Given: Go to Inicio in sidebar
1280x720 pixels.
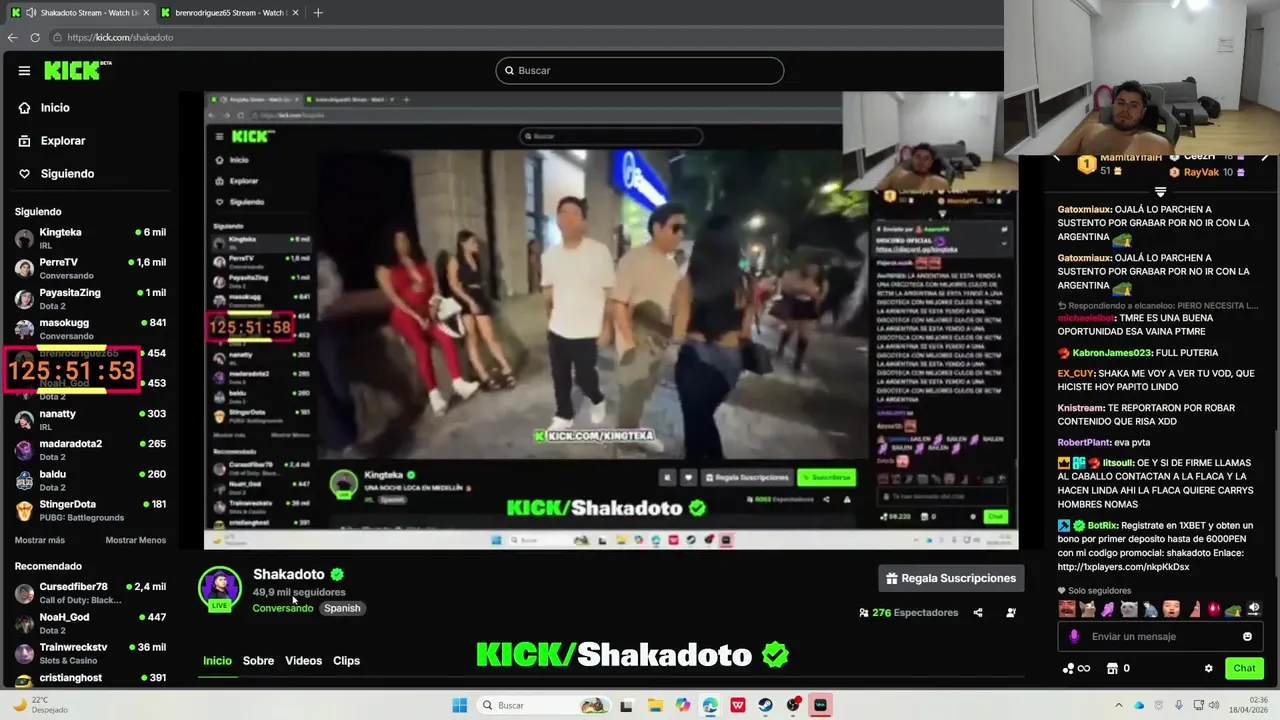Looking at the screenshot, I should point(44,108).
